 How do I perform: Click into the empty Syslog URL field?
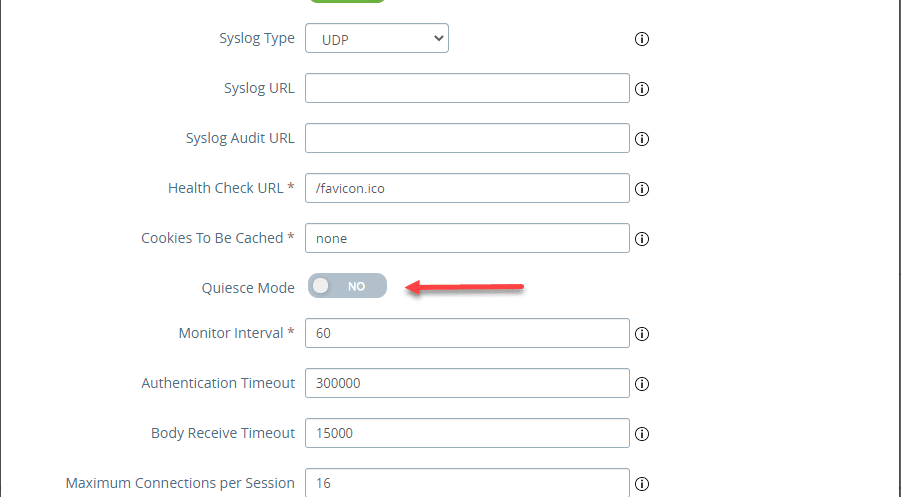click(x=467, y=88)
